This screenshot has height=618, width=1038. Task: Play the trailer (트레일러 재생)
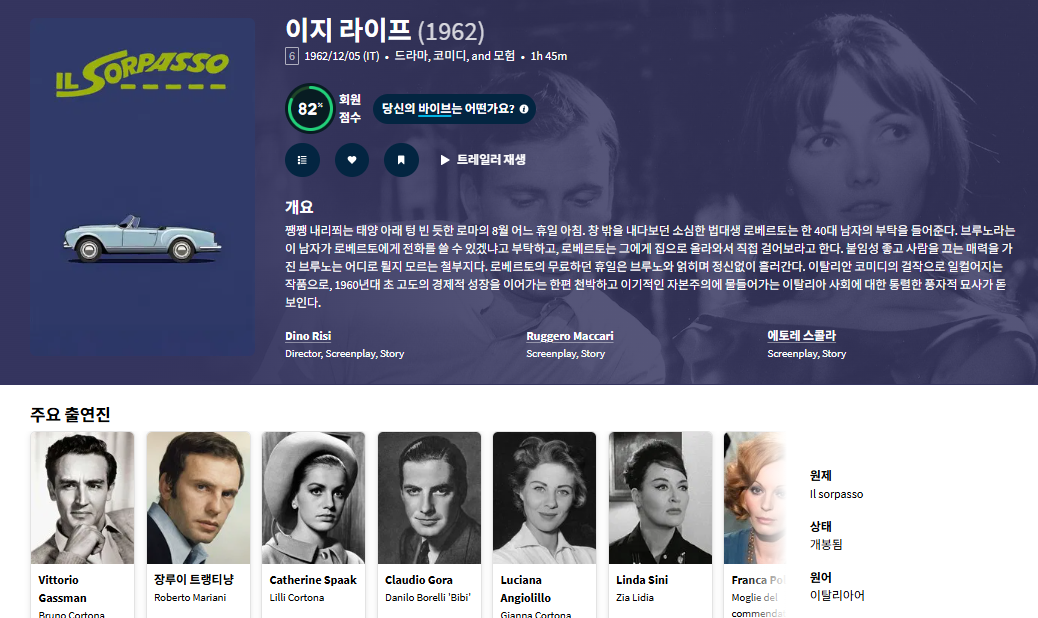tap(483, 160)
